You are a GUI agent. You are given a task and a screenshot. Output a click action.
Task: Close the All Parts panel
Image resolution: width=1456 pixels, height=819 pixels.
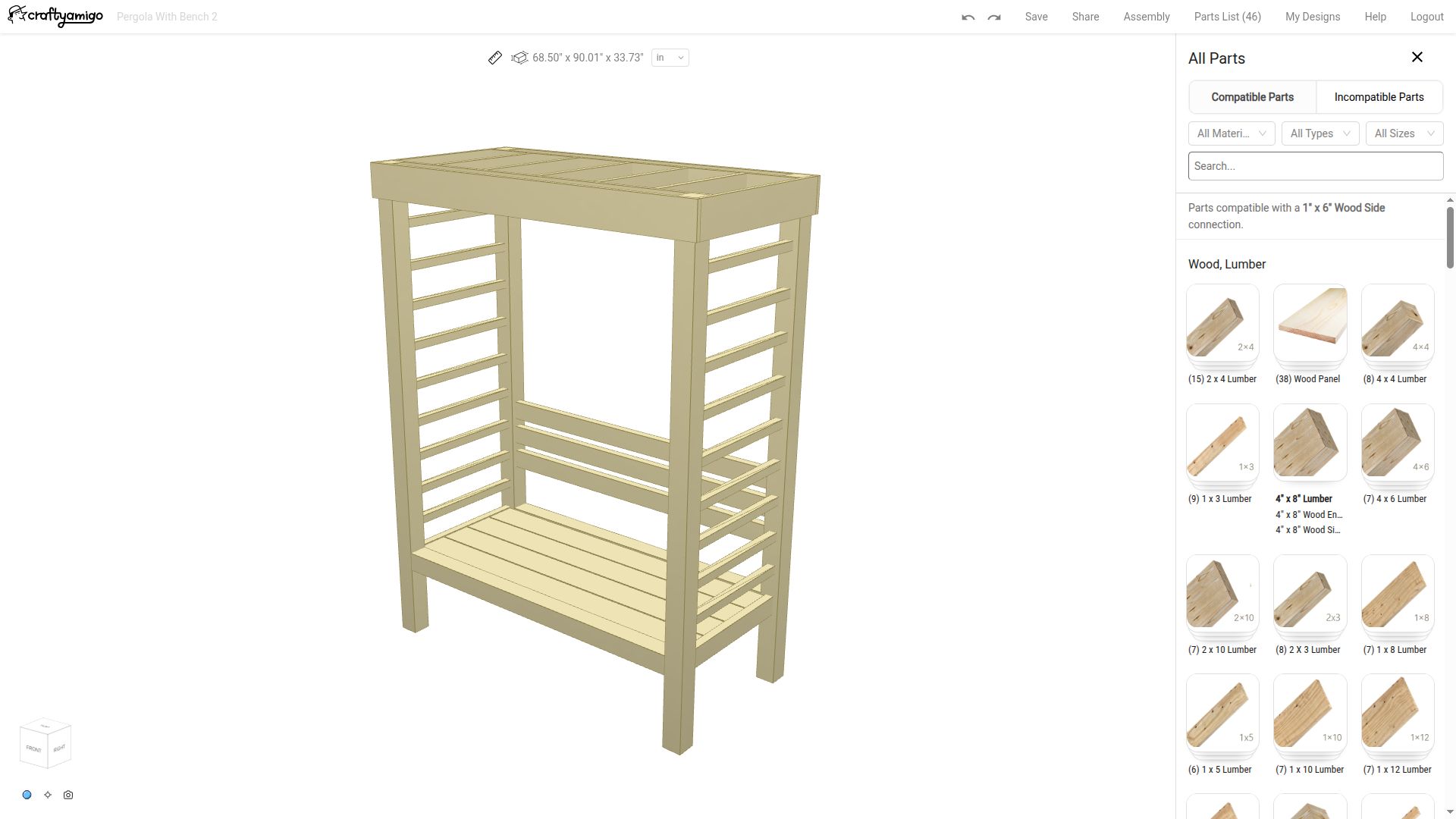[1417, 58]
